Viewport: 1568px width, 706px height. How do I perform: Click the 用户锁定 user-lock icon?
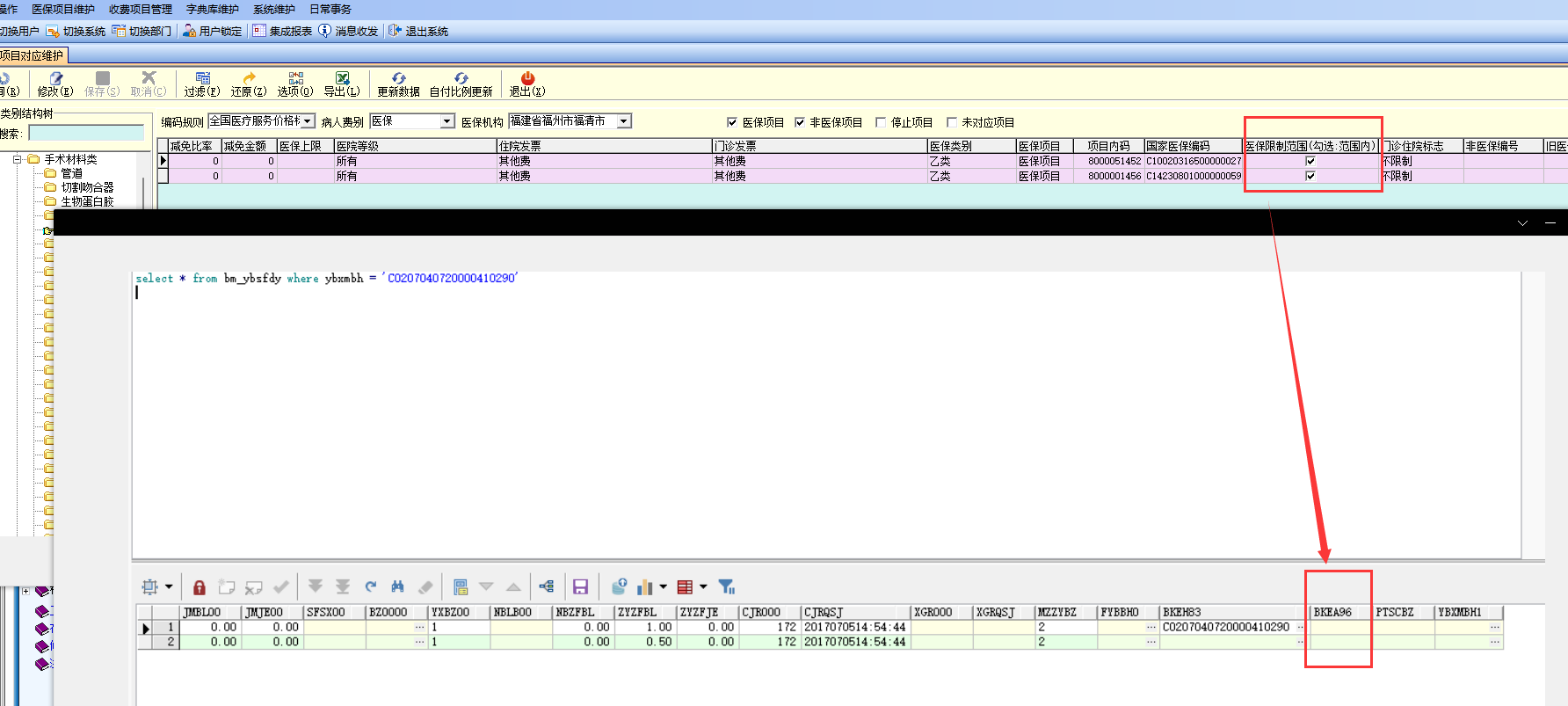[x=189, y=31]
